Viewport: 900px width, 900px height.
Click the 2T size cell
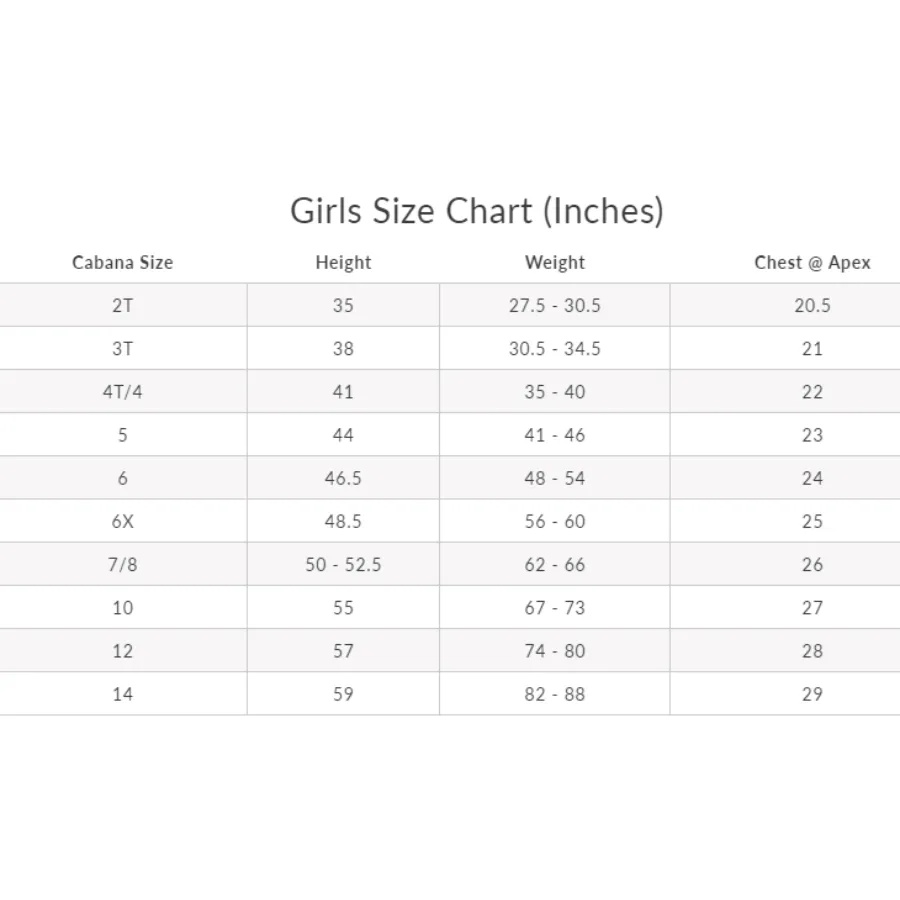click(x=122, y=306)
